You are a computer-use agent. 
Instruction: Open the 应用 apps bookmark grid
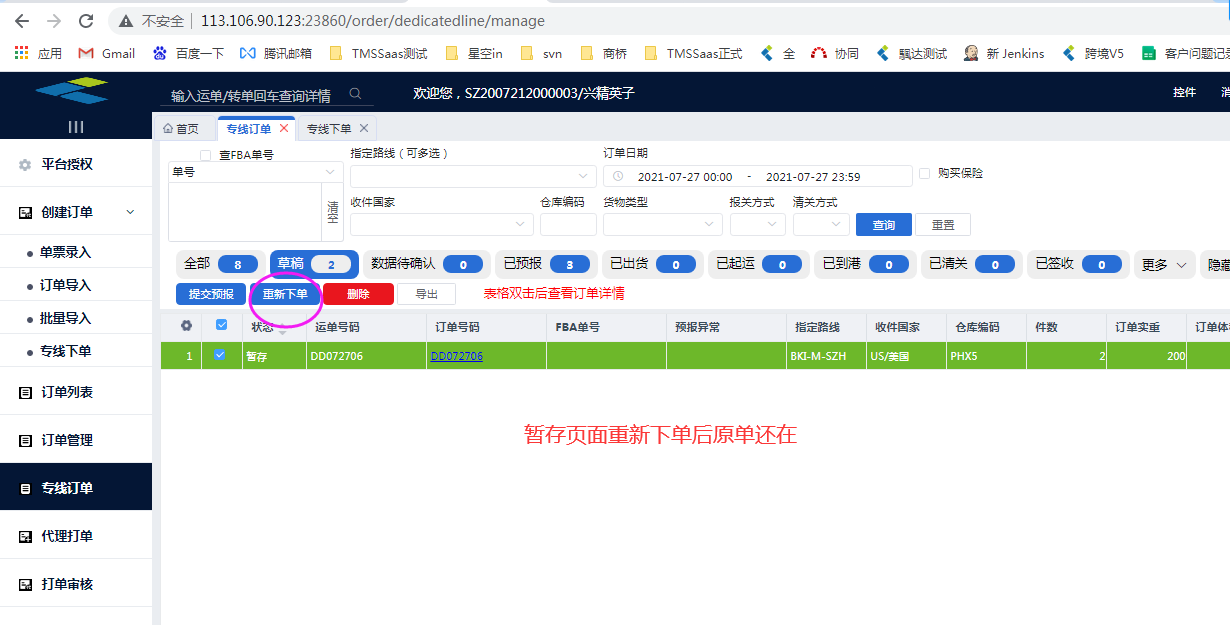38,53
